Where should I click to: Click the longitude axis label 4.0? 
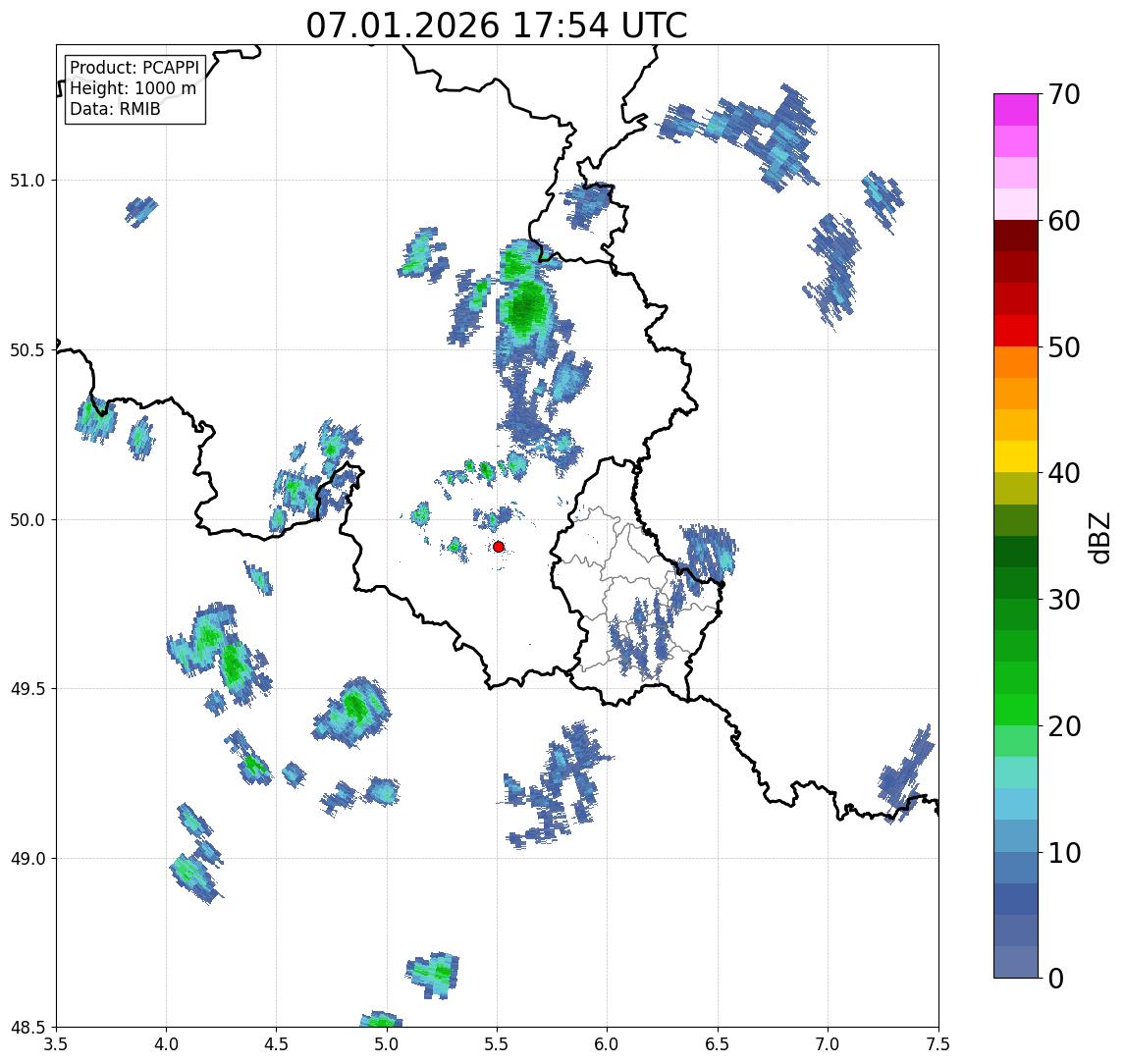(166, 1044)
